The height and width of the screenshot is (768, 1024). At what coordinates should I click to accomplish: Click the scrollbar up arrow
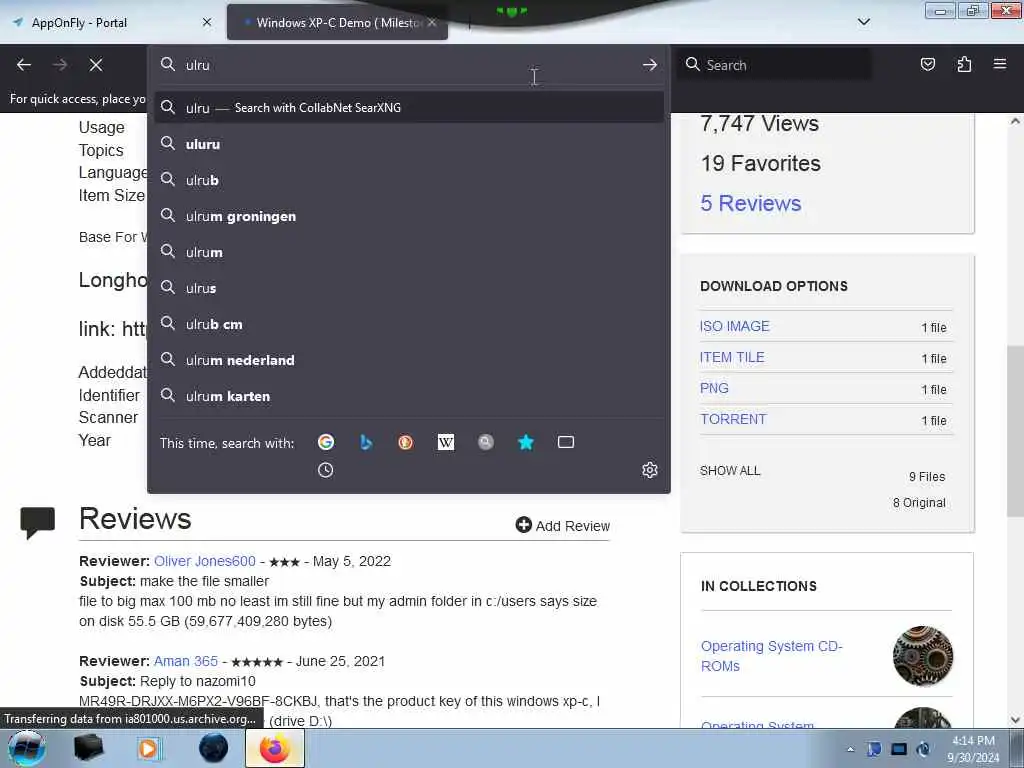1015,121
